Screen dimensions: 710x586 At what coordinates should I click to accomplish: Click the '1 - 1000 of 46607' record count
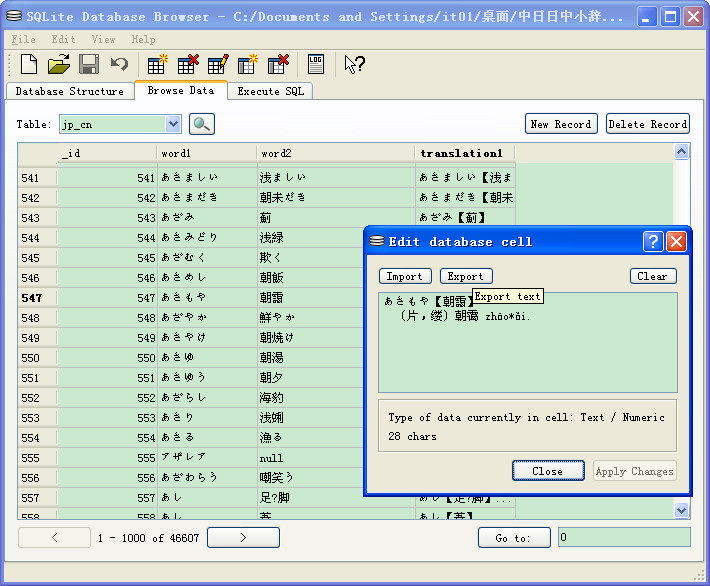tap(149, 538)
